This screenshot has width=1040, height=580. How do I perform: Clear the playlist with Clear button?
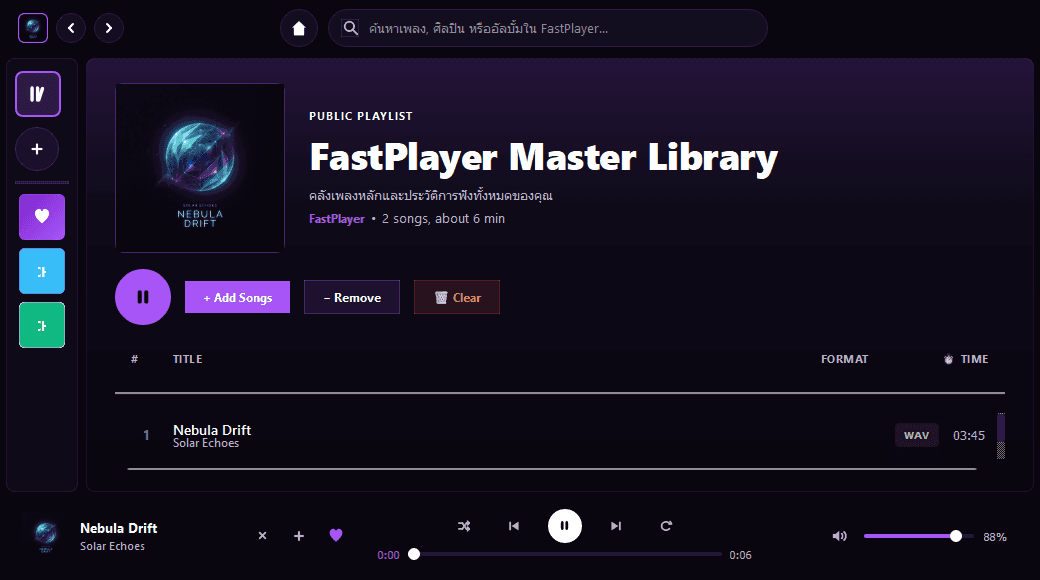coord(457,297)
